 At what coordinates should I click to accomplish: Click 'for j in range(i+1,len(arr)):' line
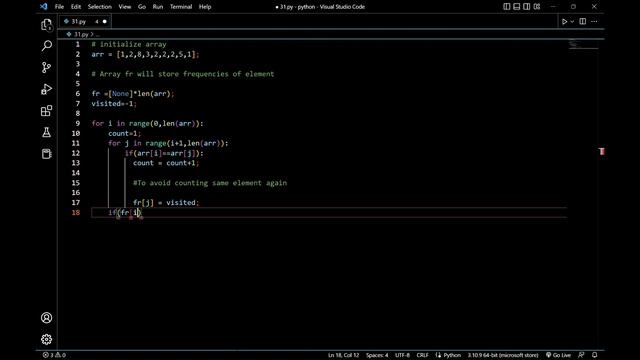coord(168,143)
